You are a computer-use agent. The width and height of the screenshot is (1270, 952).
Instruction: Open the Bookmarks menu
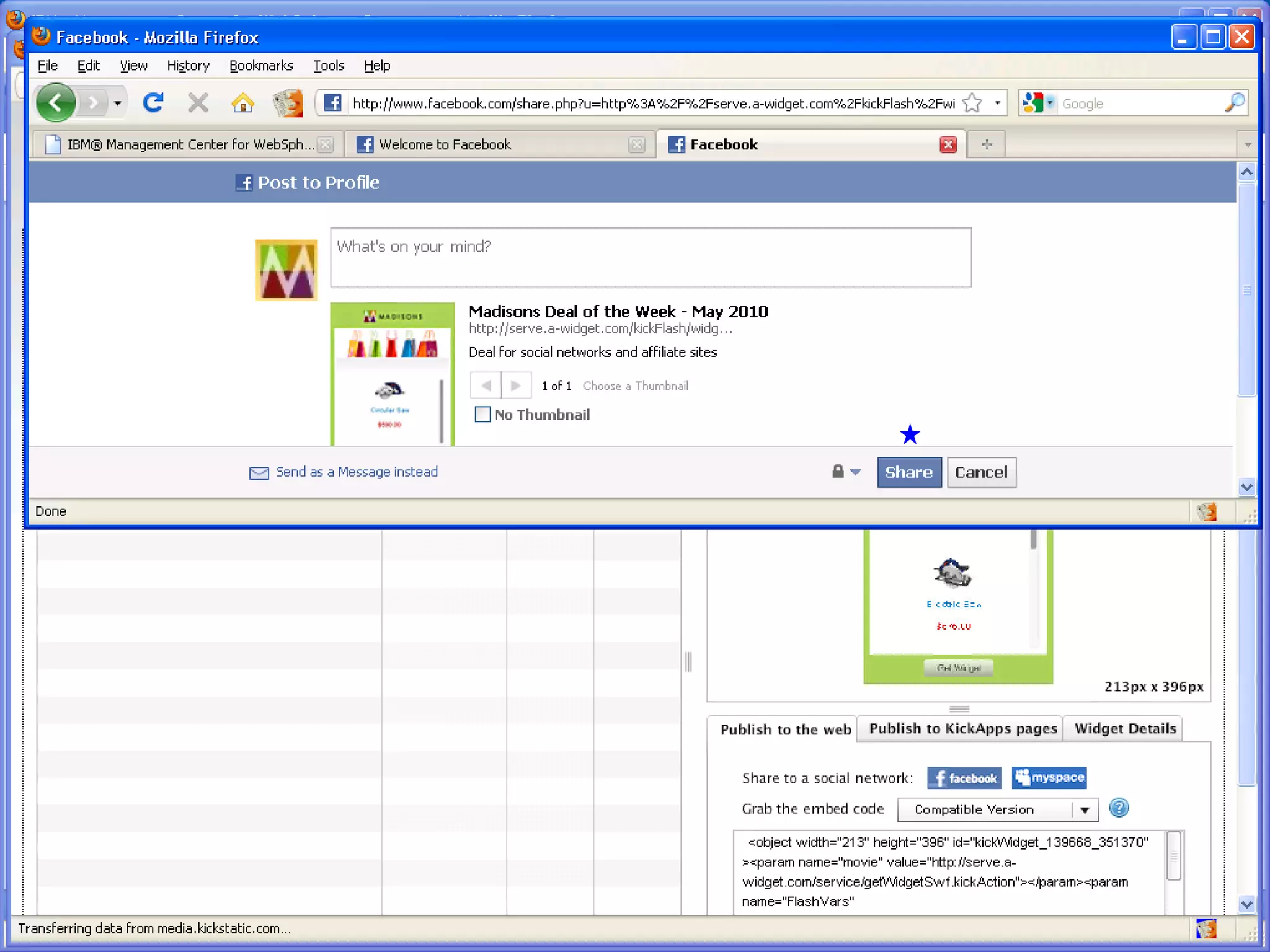(x=261, y=66)
